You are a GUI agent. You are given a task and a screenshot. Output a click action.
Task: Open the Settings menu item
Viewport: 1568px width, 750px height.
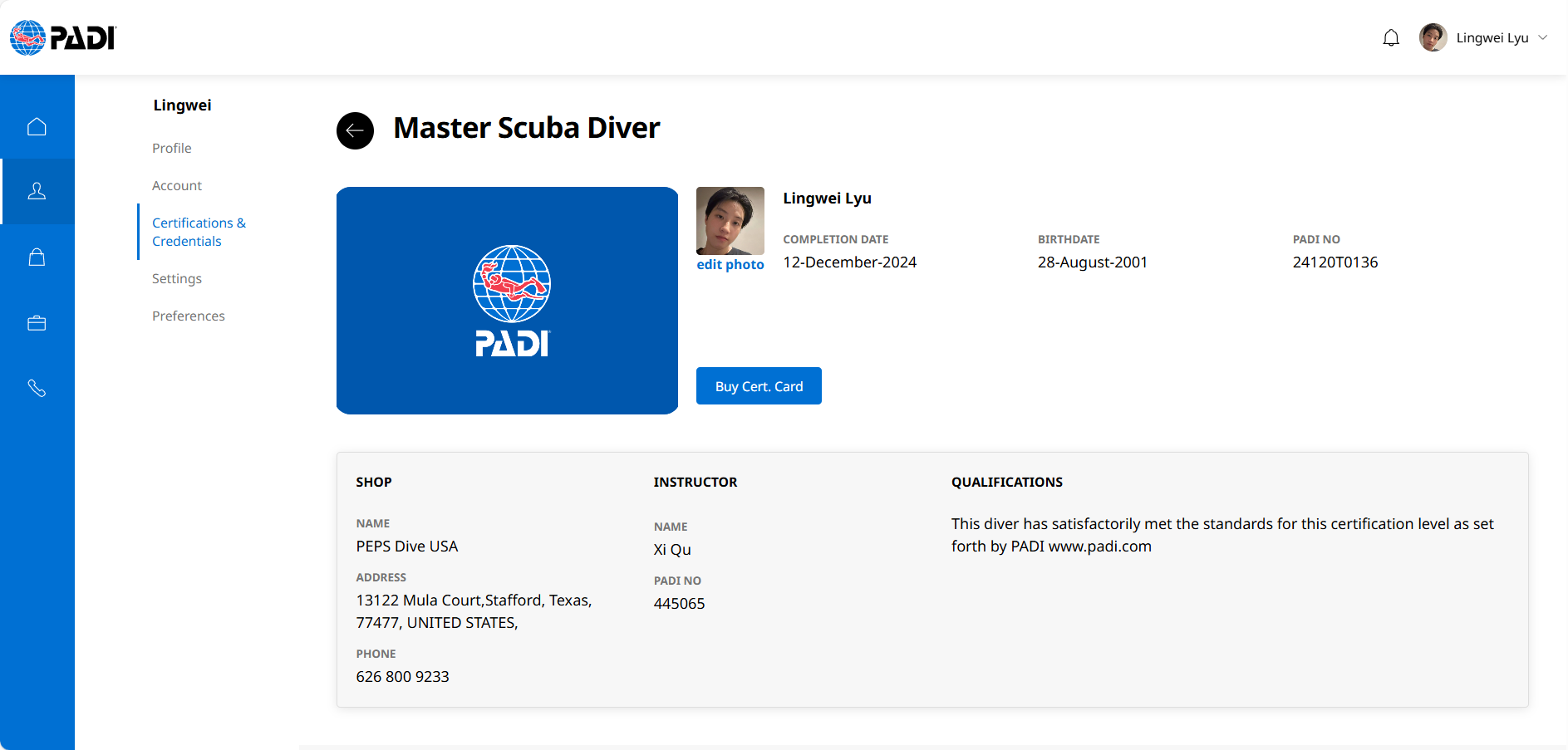click(177, 278)
